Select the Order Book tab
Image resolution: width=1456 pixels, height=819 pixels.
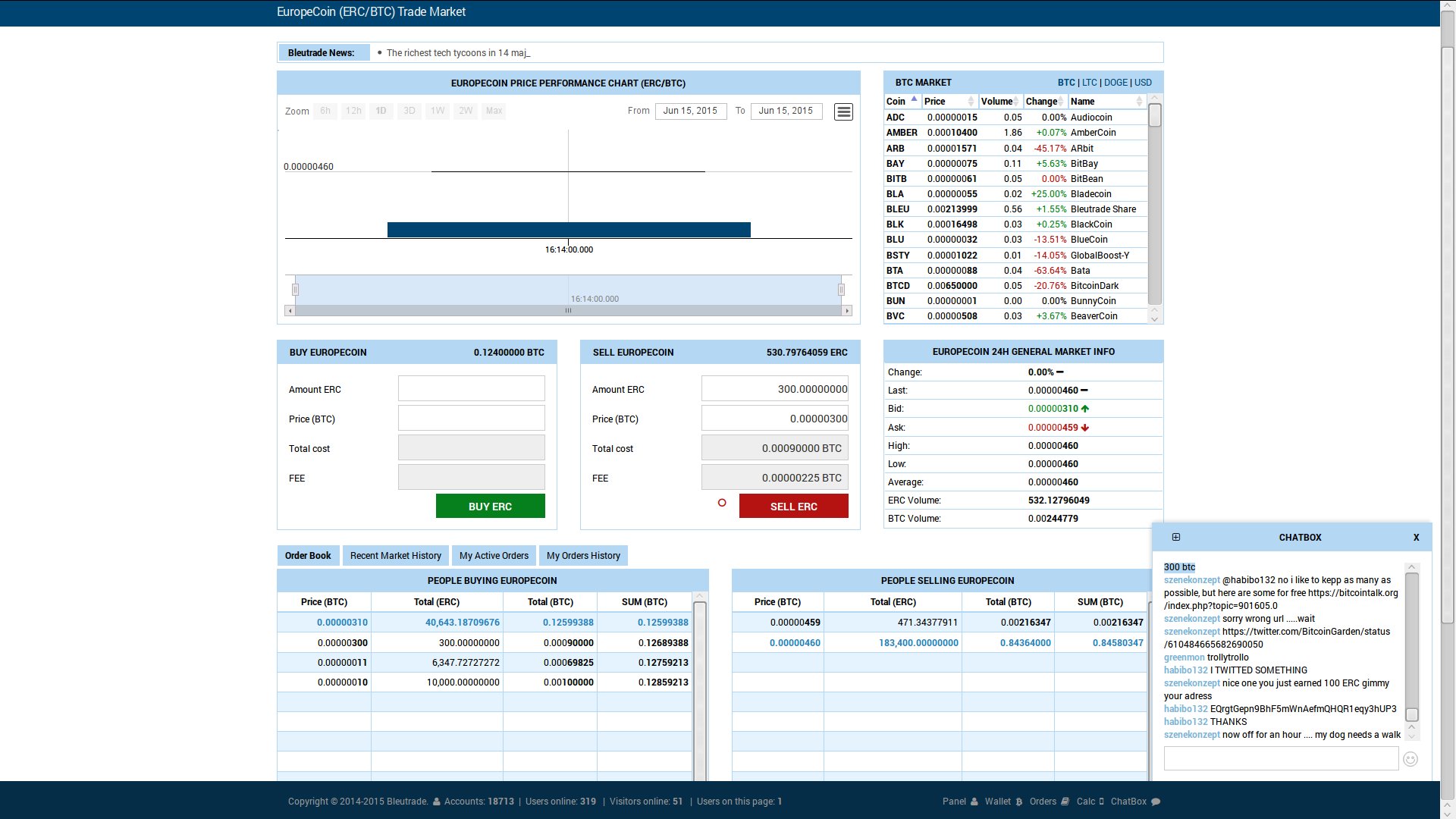pyautogui.click(x=308, y=556)
